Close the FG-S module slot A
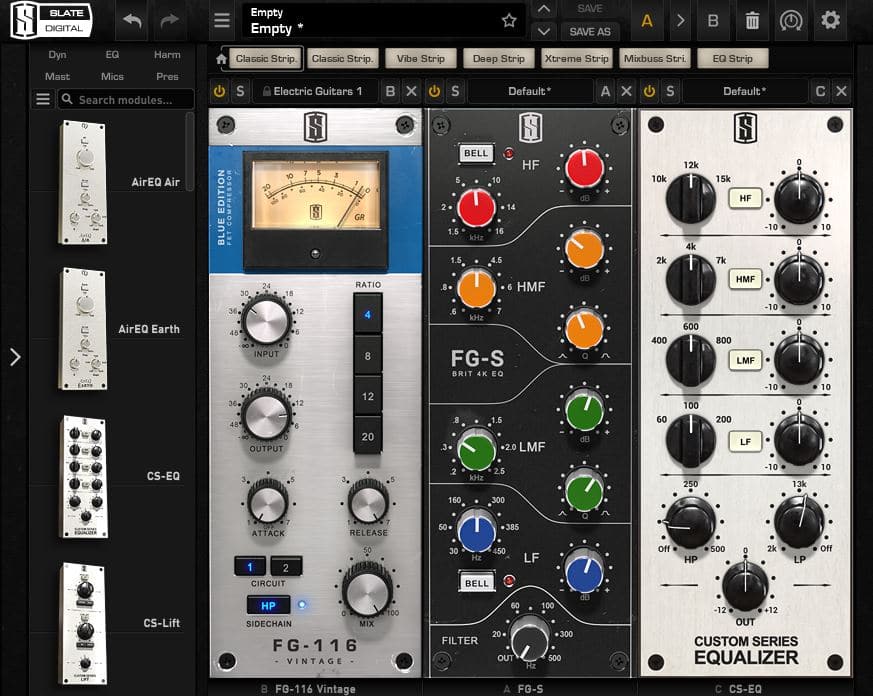Viewport: 873px width, 696px height. click(626, 91)
